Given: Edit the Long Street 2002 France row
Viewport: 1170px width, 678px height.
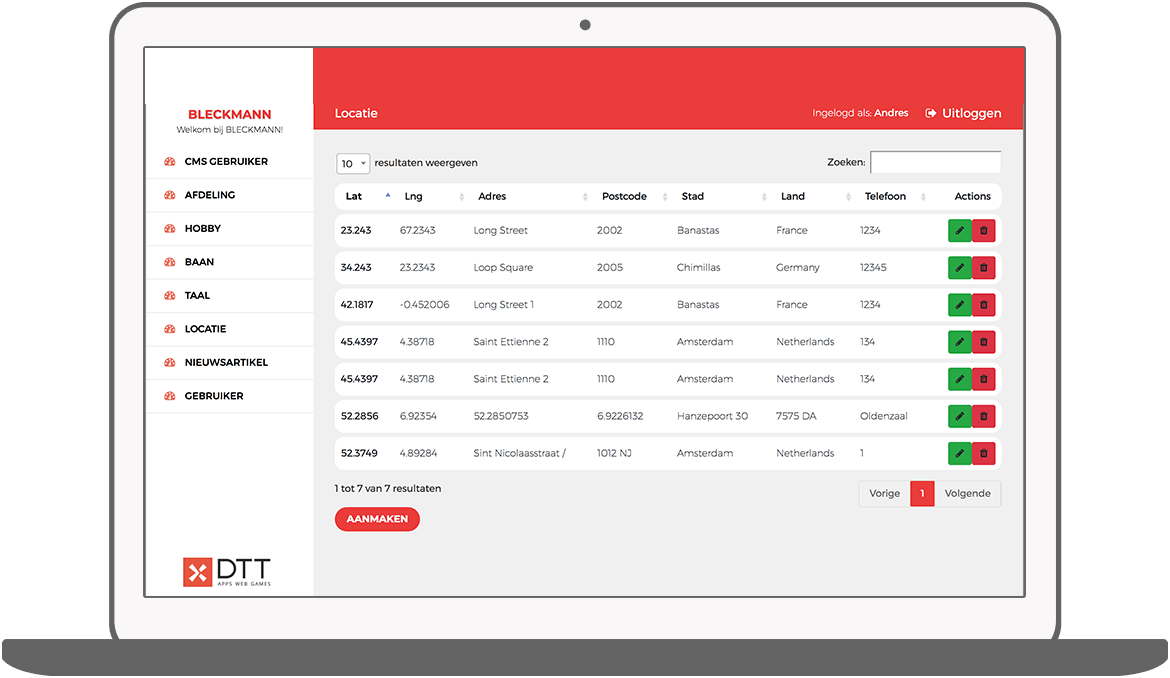Looking at the screenshot, I should point(960,230).
